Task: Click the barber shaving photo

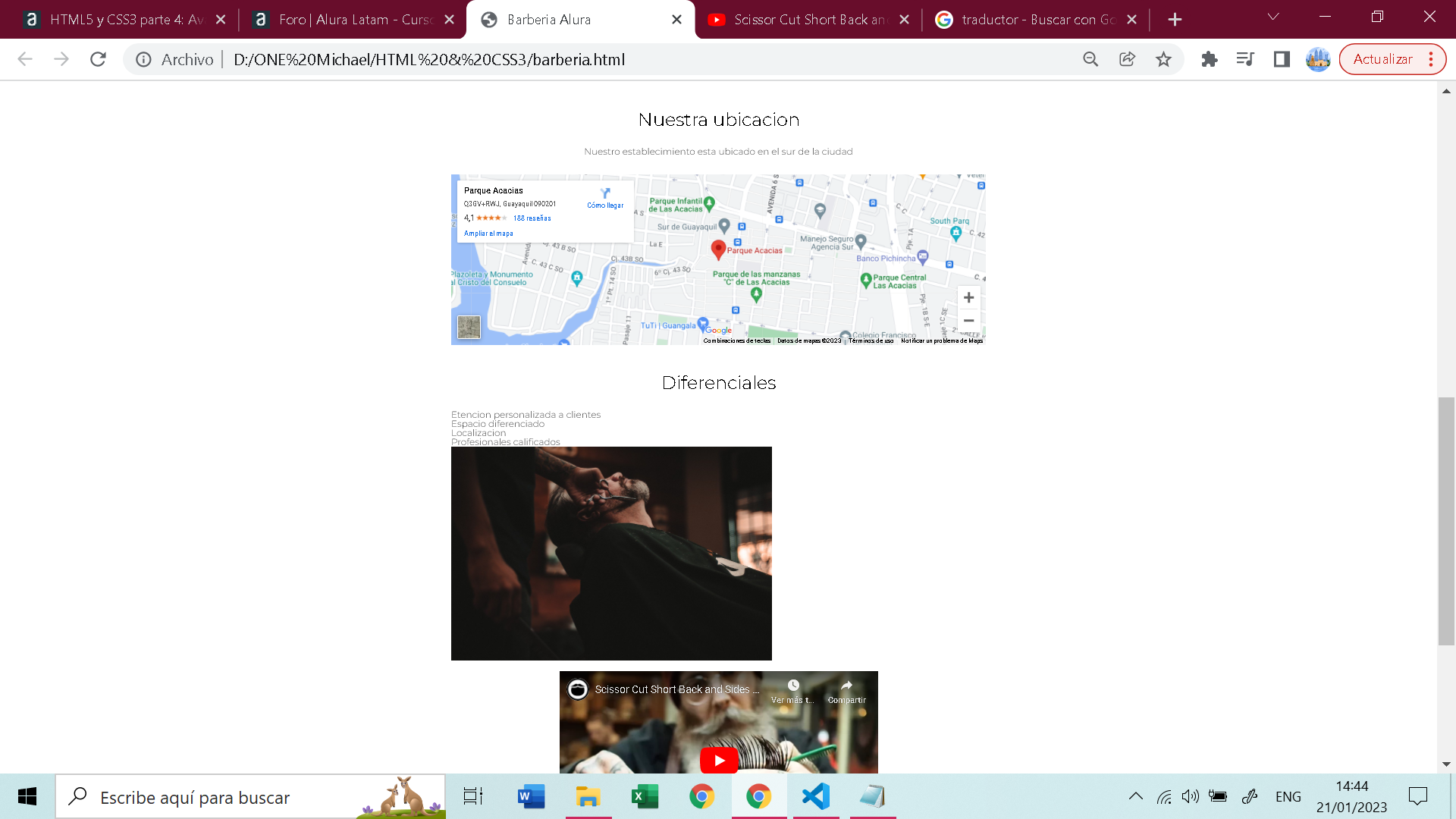Action: (611, 554)
